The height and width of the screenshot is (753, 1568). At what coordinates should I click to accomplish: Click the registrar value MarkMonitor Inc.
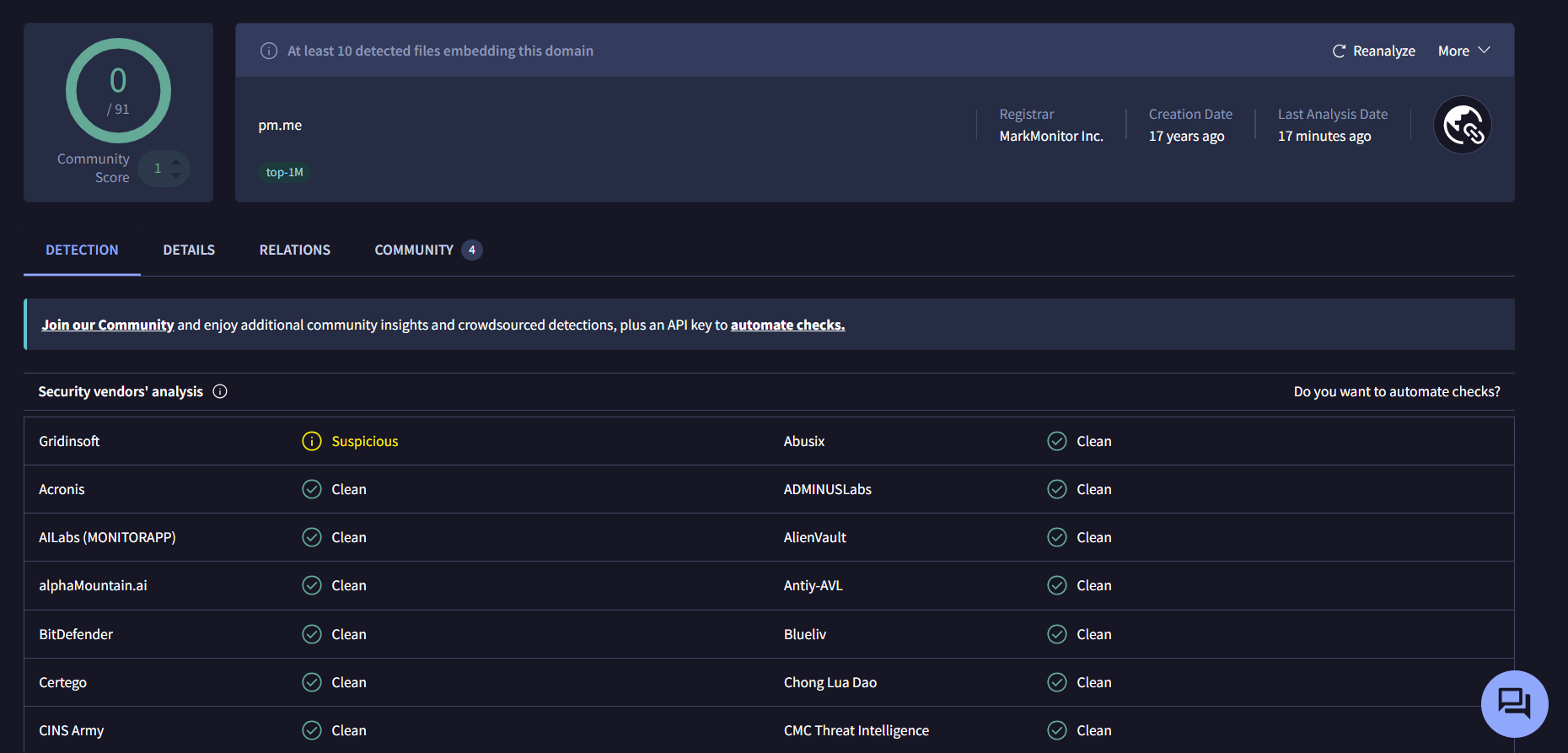(1051, 136)
